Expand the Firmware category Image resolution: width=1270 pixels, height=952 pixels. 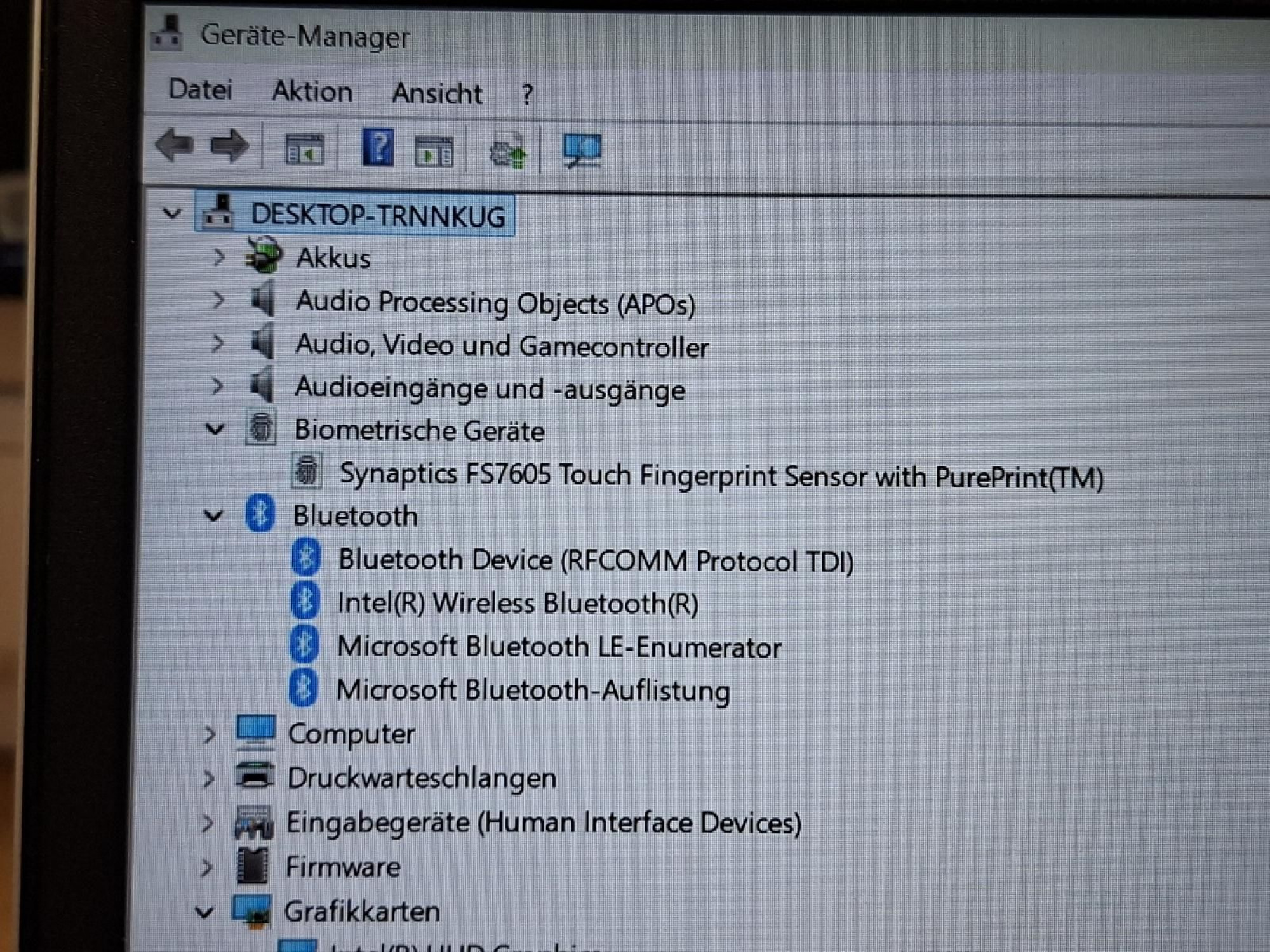[x=206, y=868]
